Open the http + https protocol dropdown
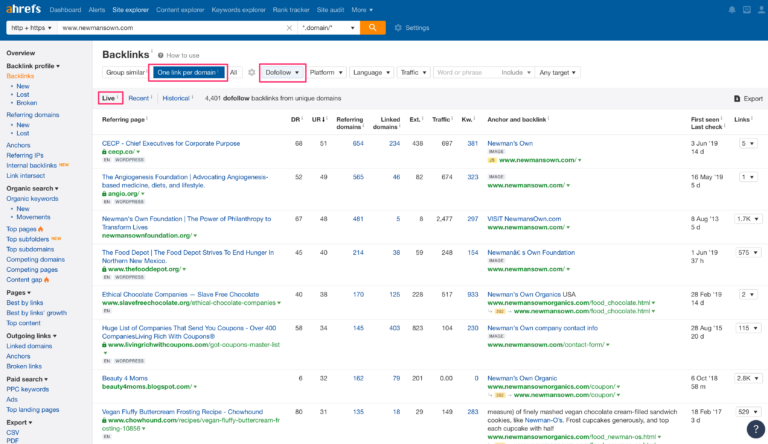 point(31,28)
